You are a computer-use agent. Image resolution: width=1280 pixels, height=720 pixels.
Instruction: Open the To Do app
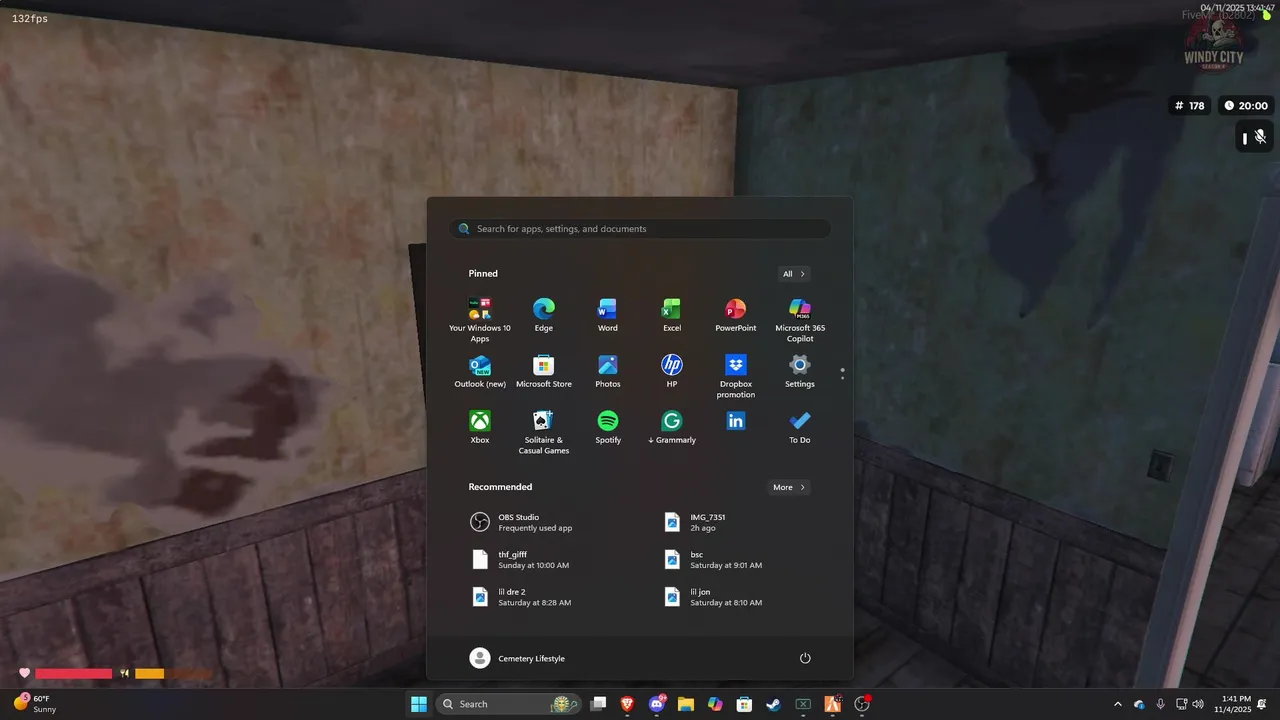click(800, 427)
